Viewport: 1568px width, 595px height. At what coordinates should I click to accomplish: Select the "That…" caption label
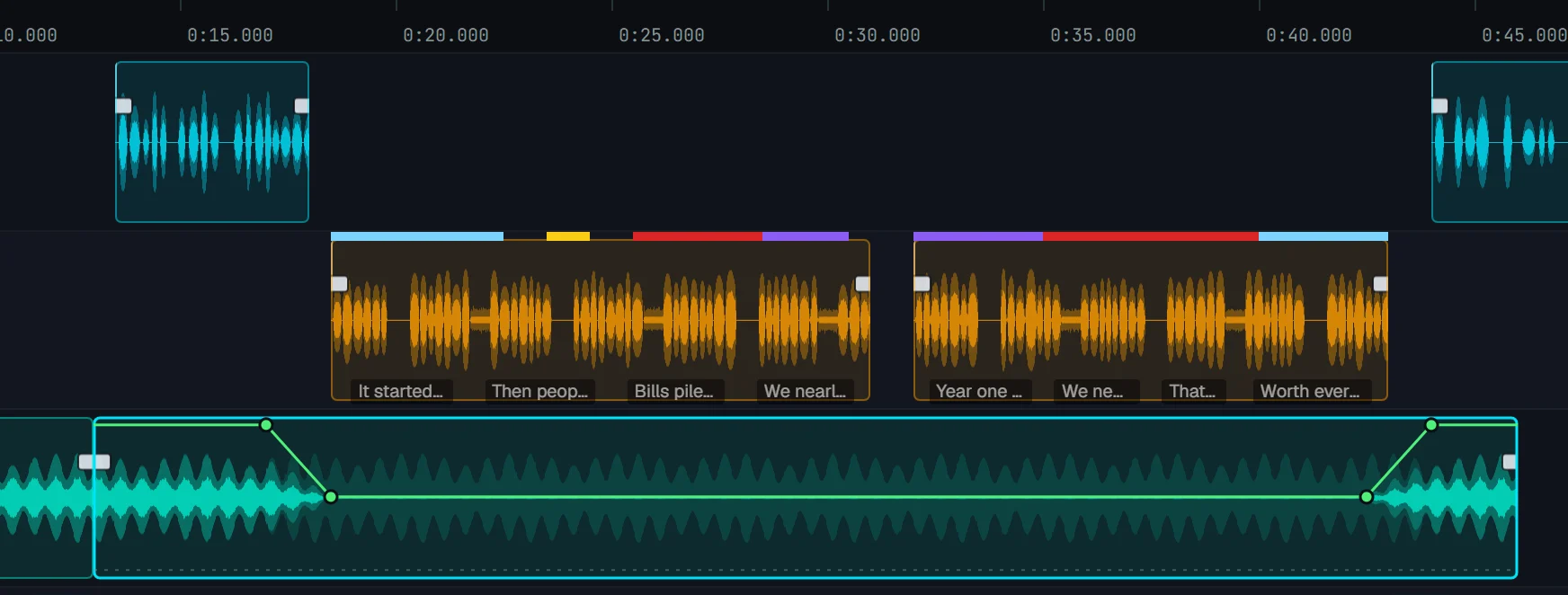pos(1192,391)
